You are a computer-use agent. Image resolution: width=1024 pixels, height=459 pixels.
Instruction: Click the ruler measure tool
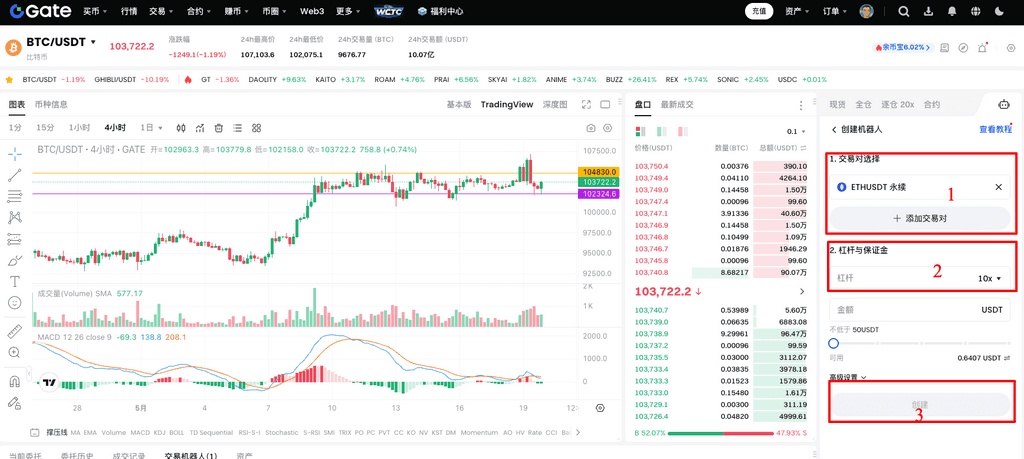click(15, 331)
